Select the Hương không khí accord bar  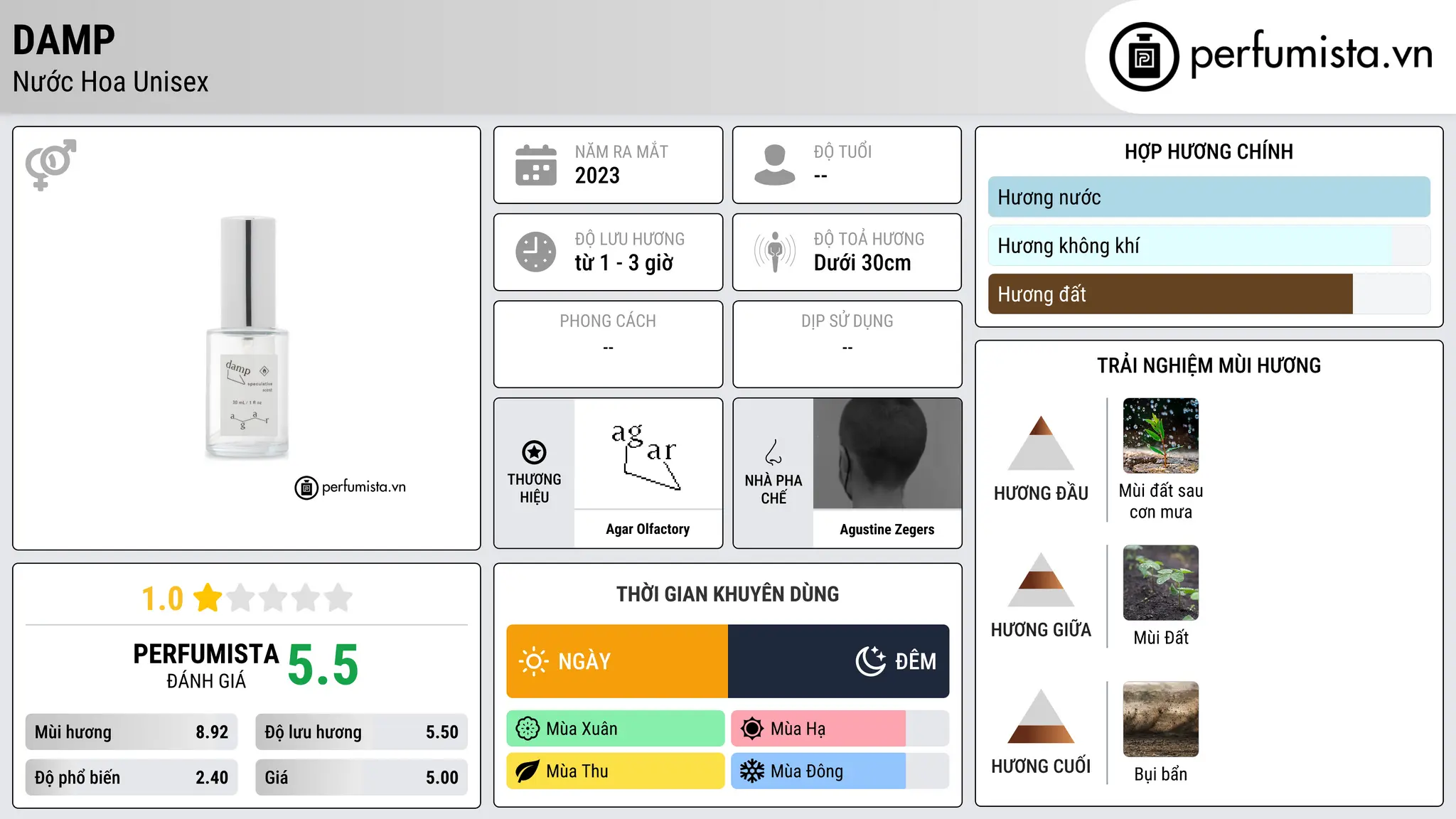point(1209,245)
